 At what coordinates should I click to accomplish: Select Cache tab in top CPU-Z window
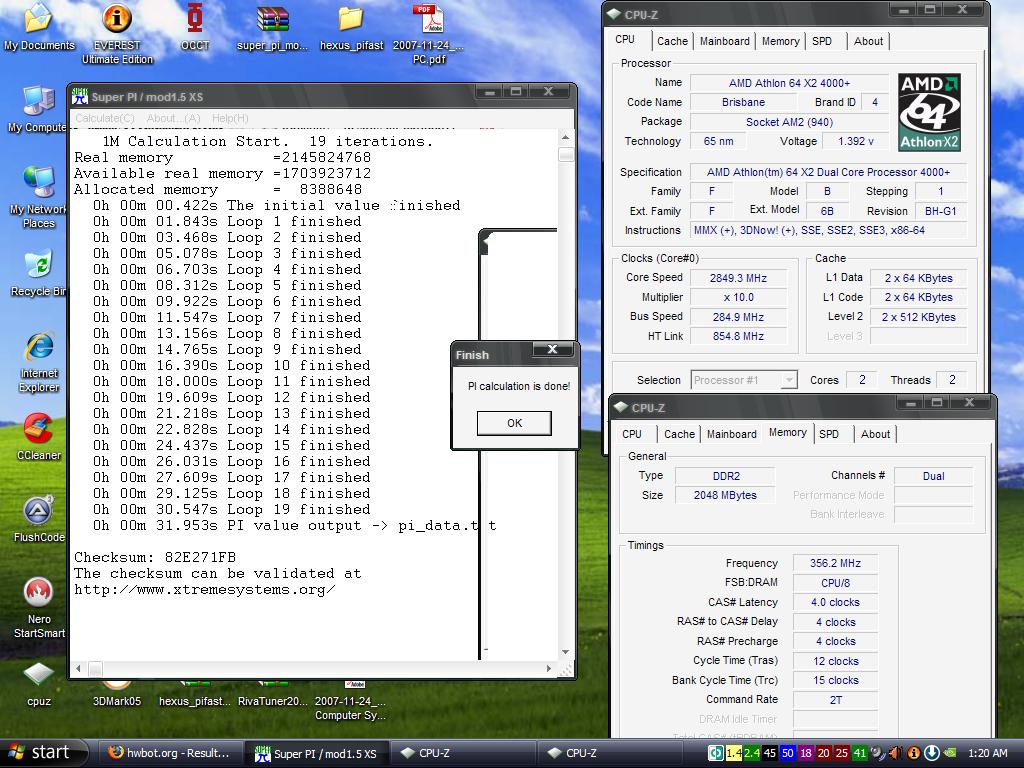(672, 41)
